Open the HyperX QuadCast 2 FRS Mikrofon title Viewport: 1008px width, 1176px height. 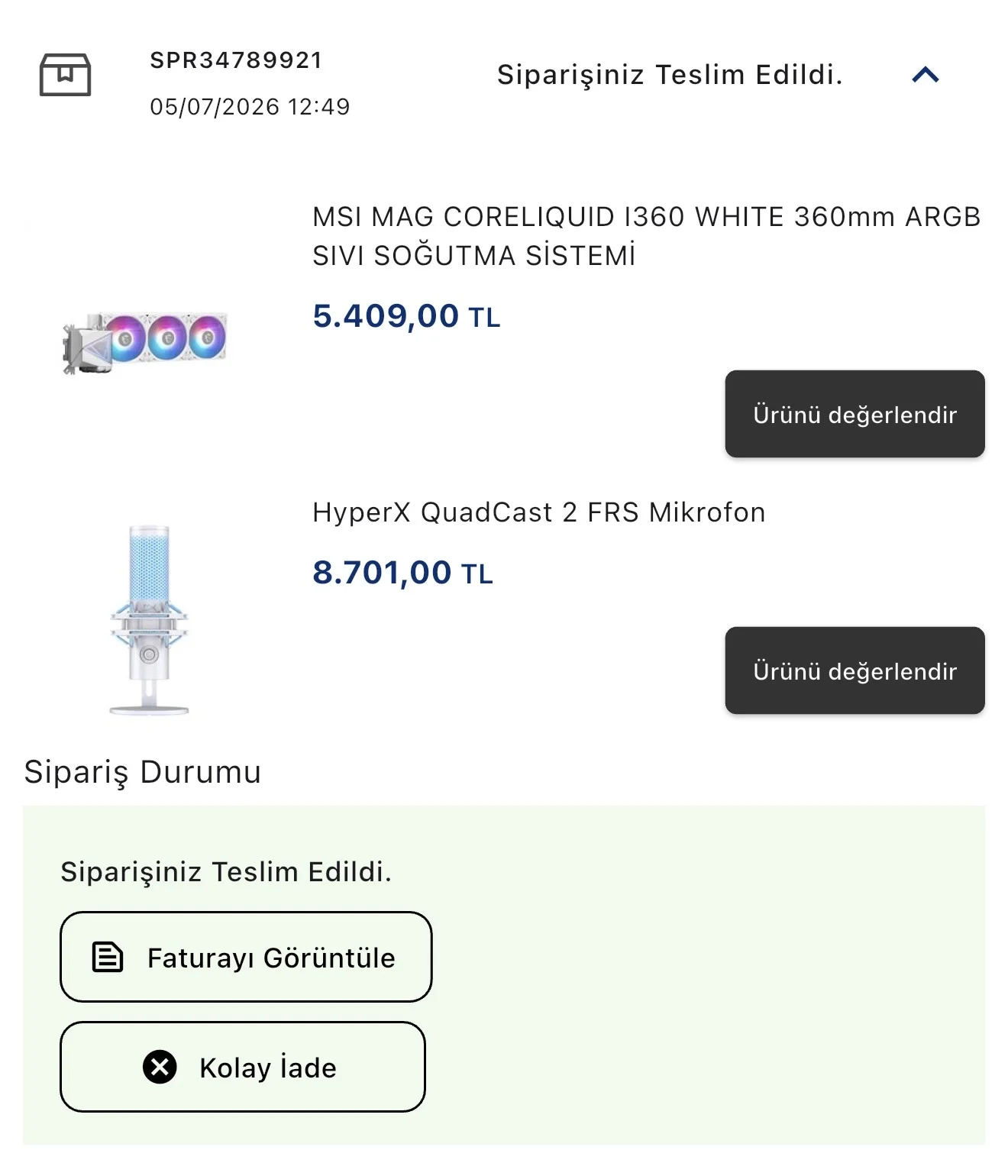(x=538, y=512)
